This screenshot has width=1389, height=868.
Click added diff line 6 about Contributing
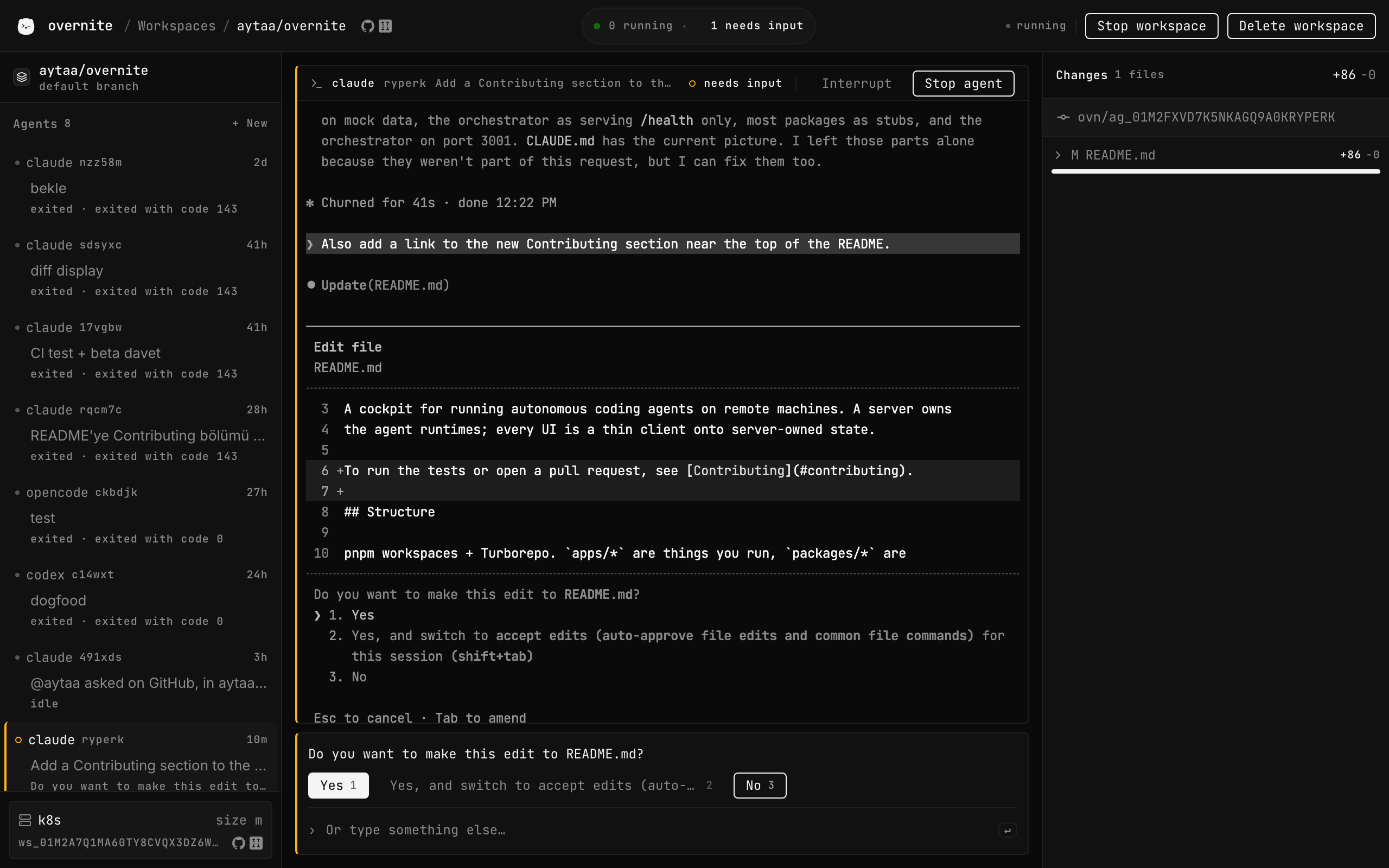(663, 471)
